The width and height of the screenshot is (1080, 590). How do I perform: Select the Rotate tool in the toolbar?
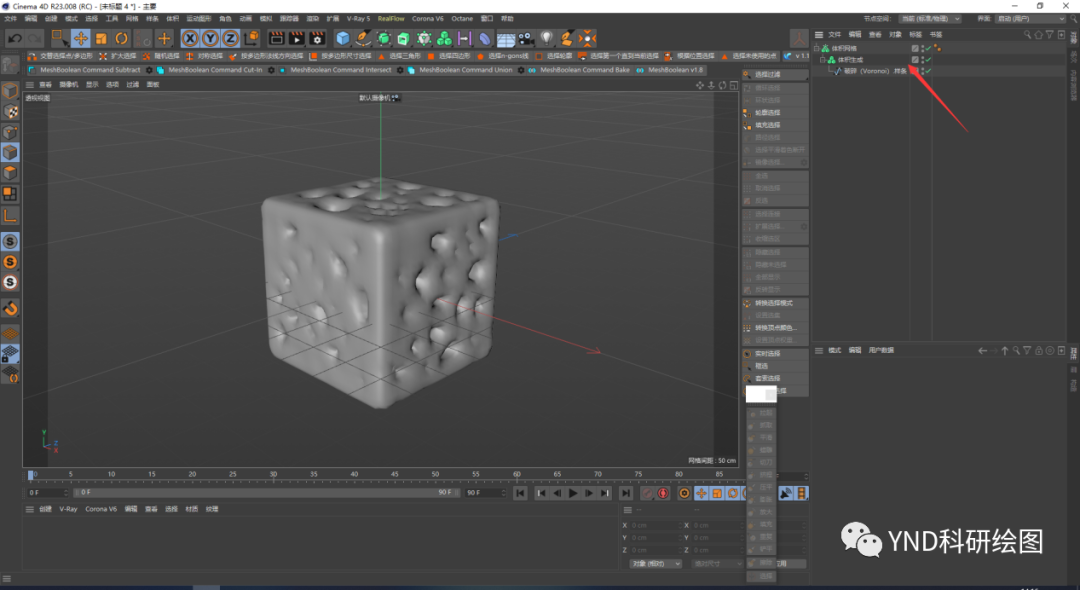(121, 39)
